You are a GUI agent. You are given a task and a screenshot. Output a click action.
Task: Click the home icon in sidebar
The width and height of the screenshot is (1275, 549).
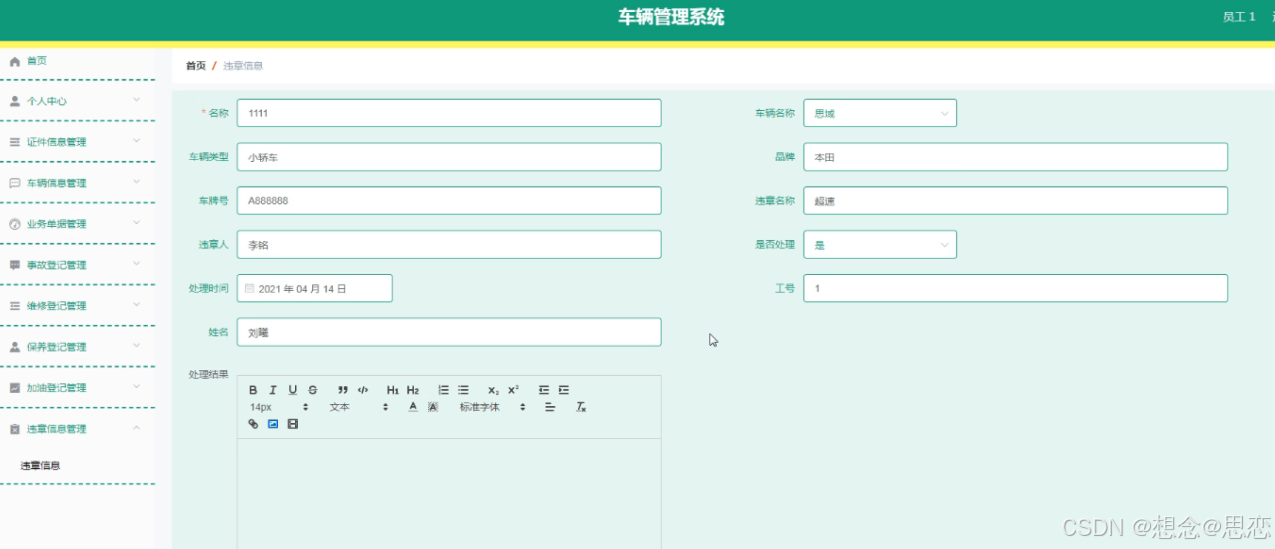14,61
